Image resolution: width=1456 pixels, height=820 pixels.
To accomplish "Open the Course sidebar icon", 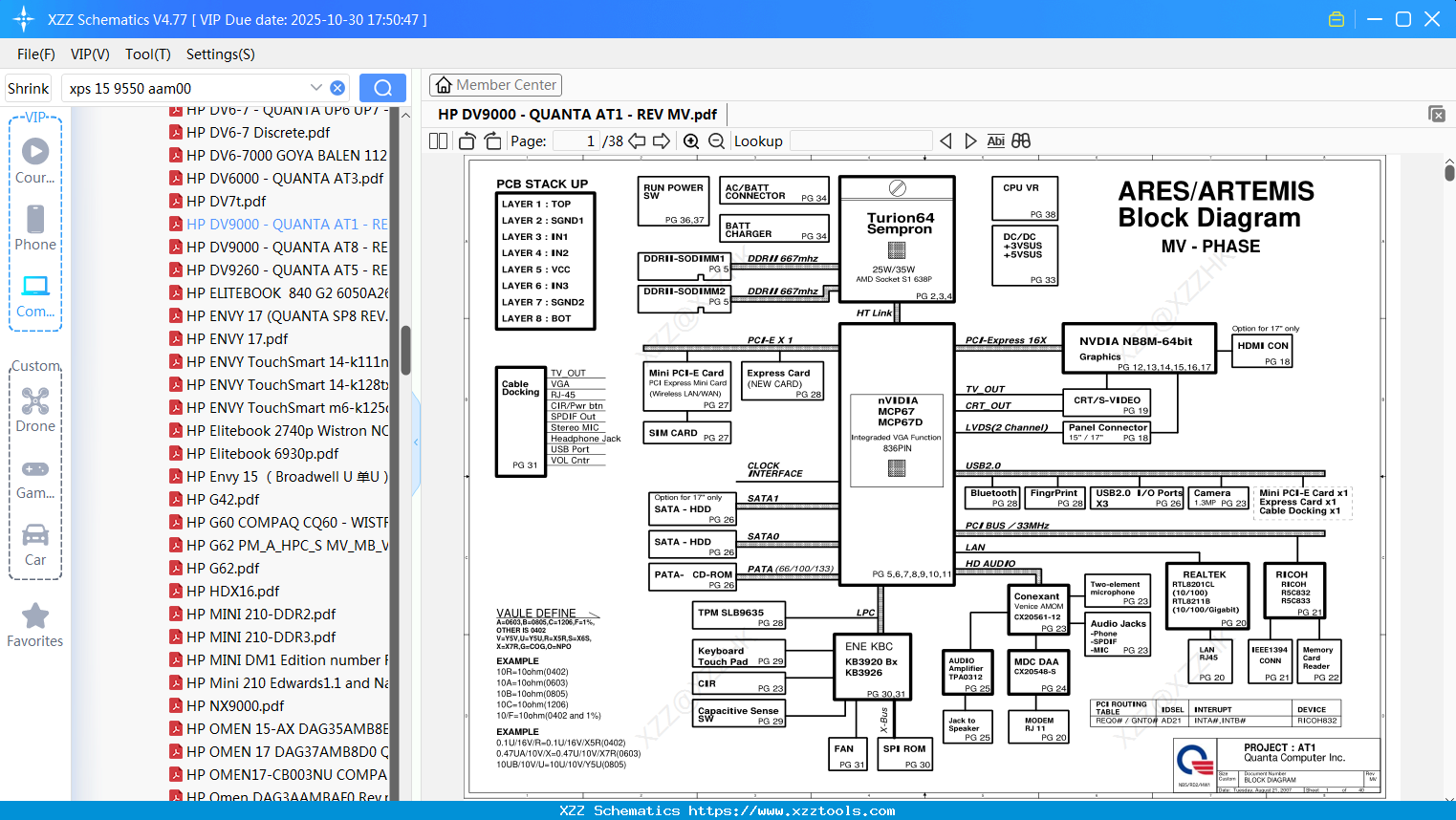I will [x=35, y=161].
